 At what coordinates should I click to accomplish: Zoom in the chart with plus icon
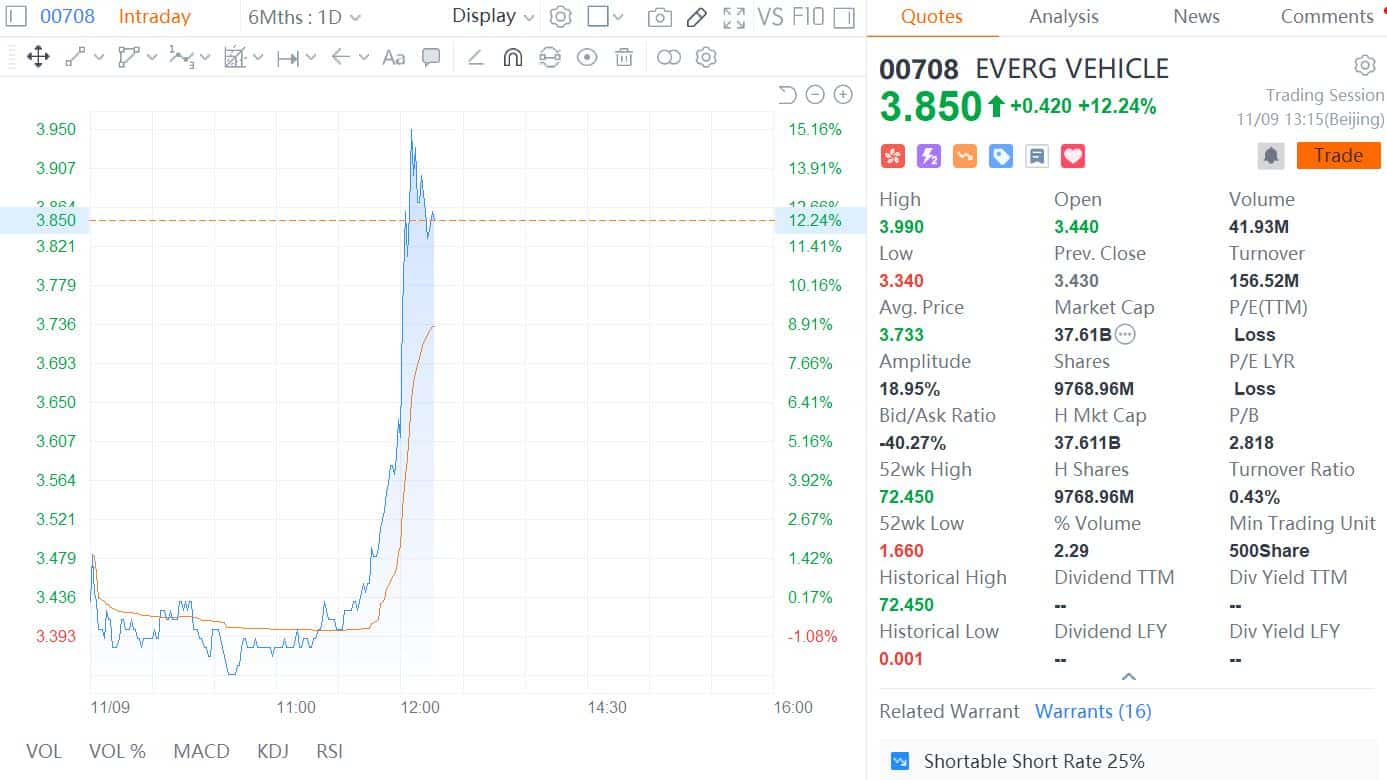[x=843, y=95]
